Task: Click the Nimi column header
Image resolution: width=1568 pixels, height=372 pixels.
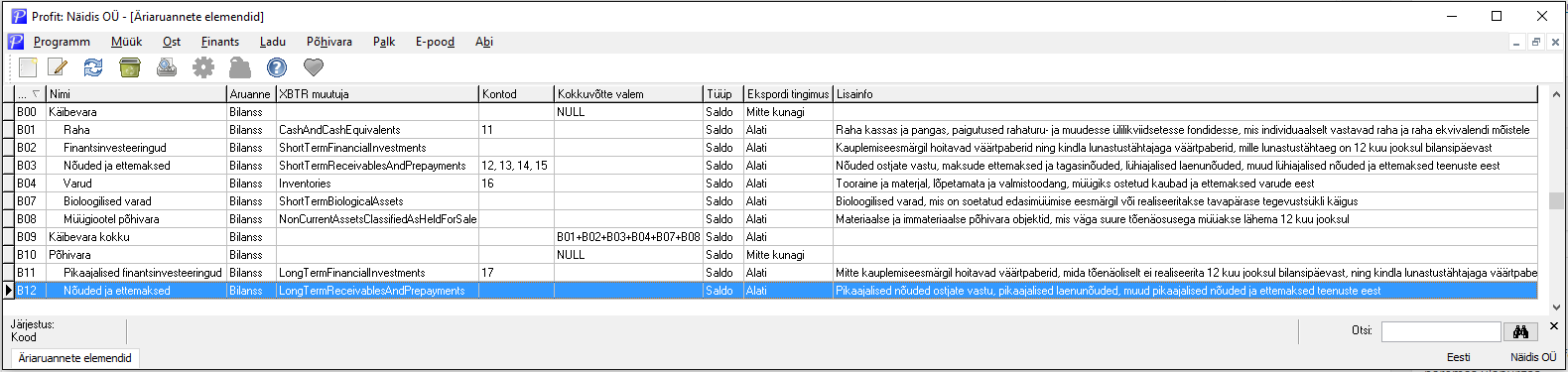Action: tap(137, 94)
